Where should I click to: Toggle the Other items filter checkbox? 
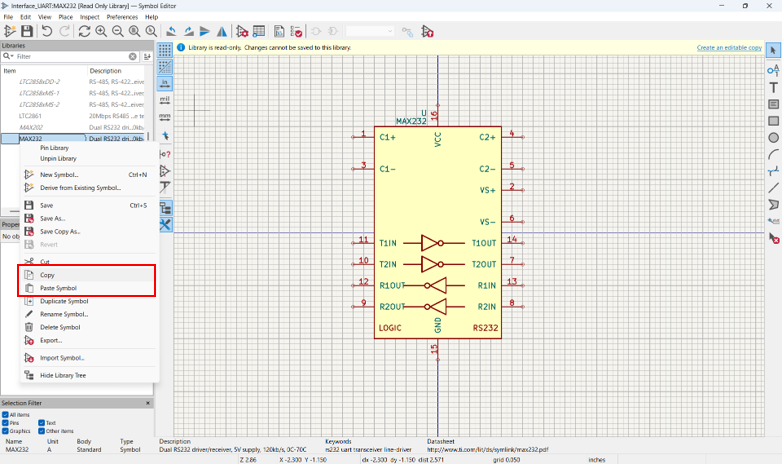42,431
